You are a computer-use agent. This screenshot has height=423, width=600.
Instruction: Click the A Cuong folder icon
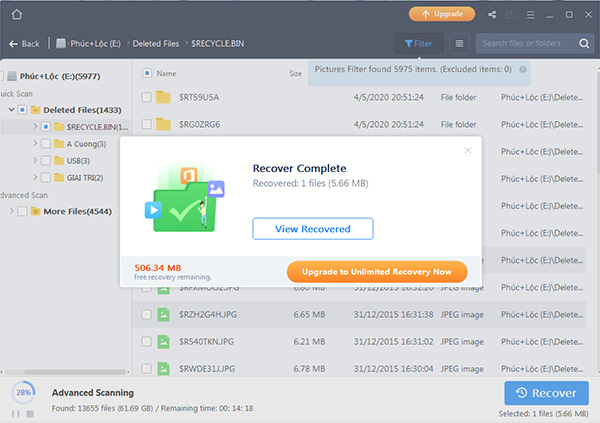coord(59,144)
